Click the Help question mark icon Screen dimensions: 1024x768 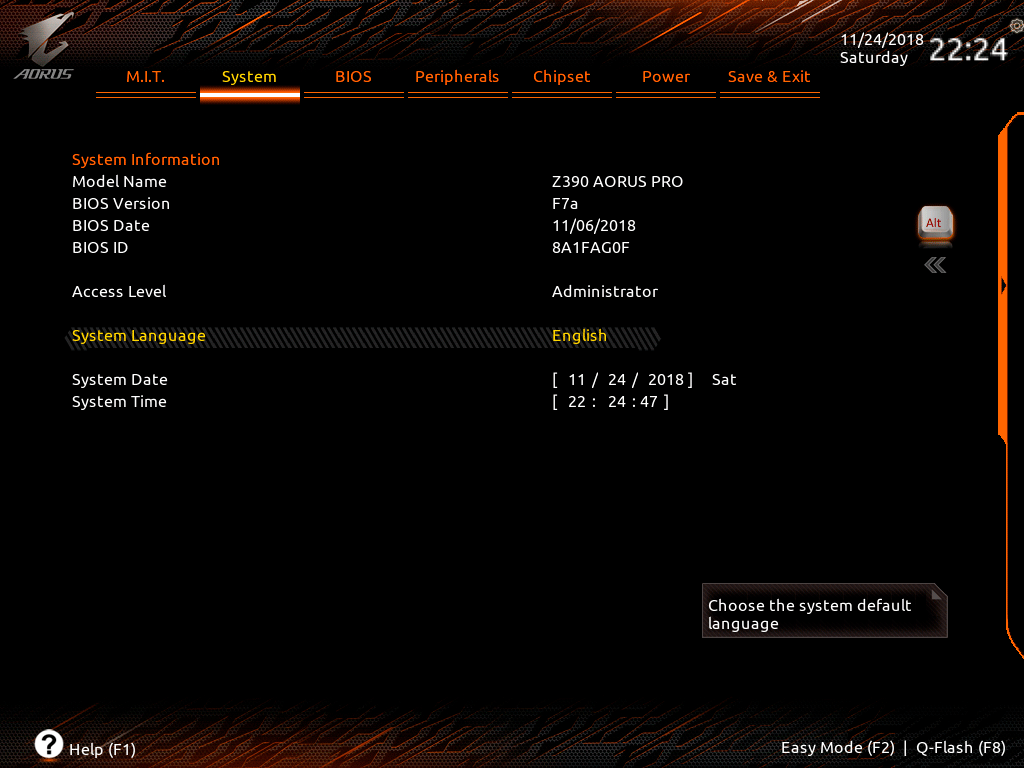click(x=48, y=744)
